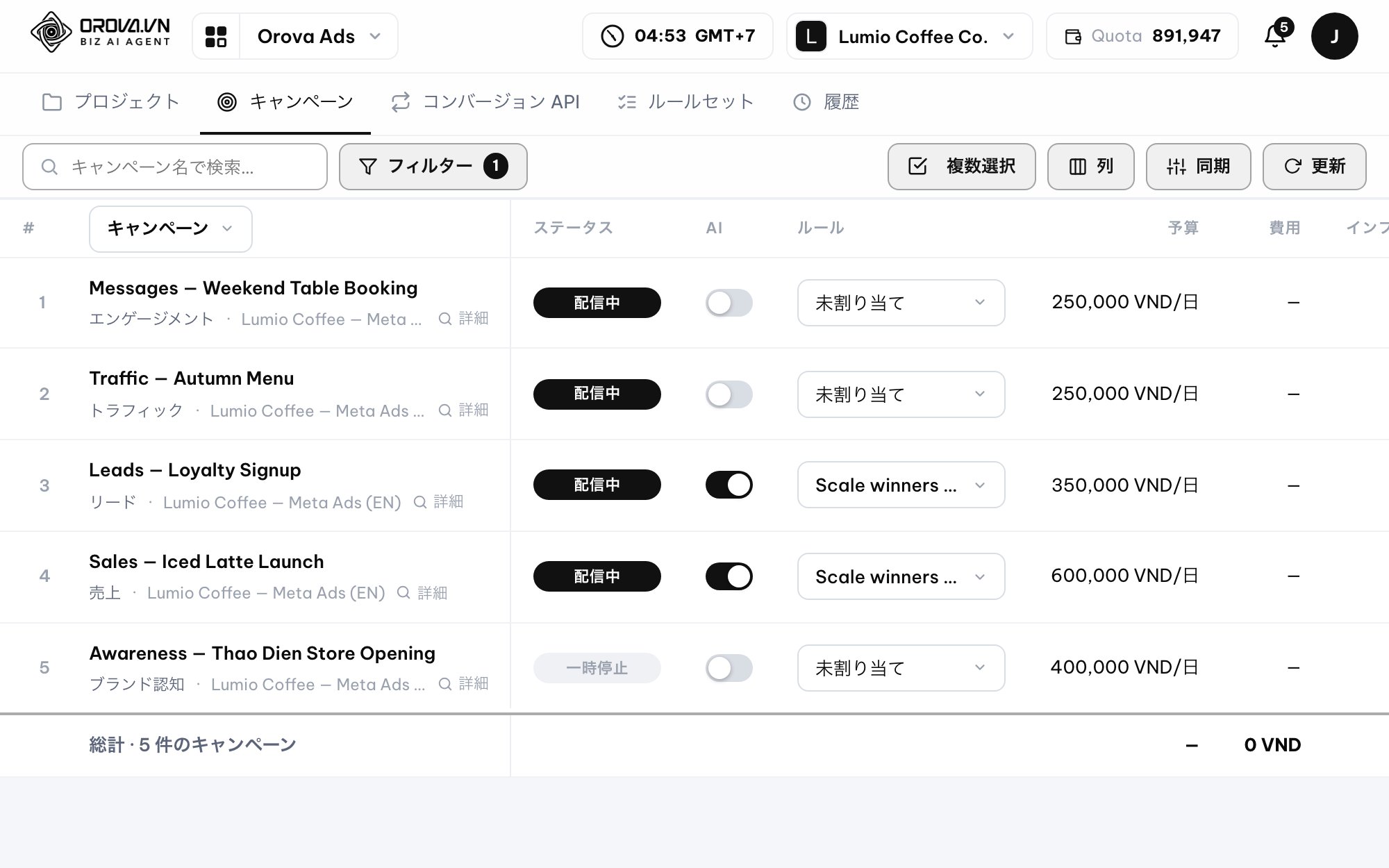Click the 同期 sync button
The image size is (1389, 868).
tap(1198, 167)
